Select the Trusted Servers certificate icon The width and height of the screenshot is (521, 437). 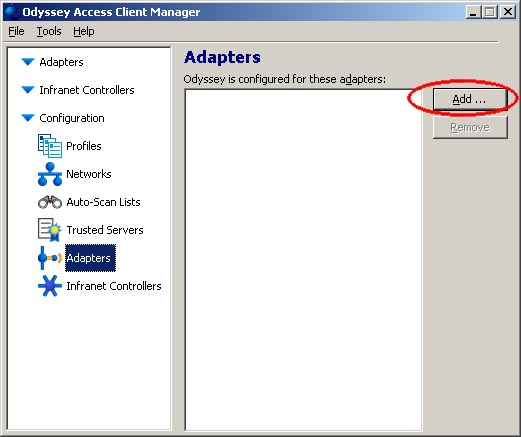(x=50, y=230)
